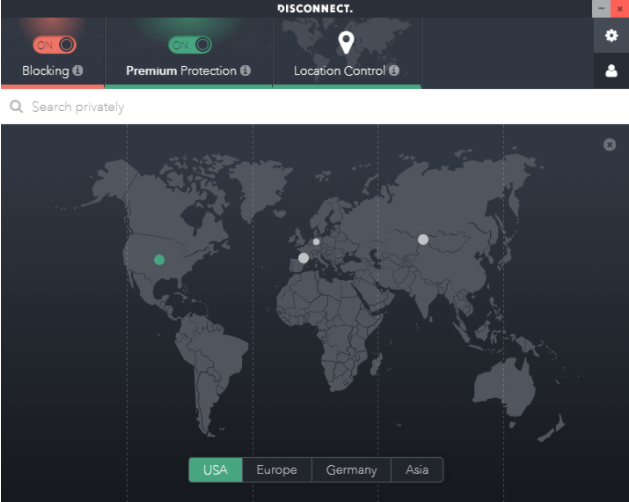This screenshot has height=502, width=629.
Task: Choose the Europe location button
Action: (277, 469)
